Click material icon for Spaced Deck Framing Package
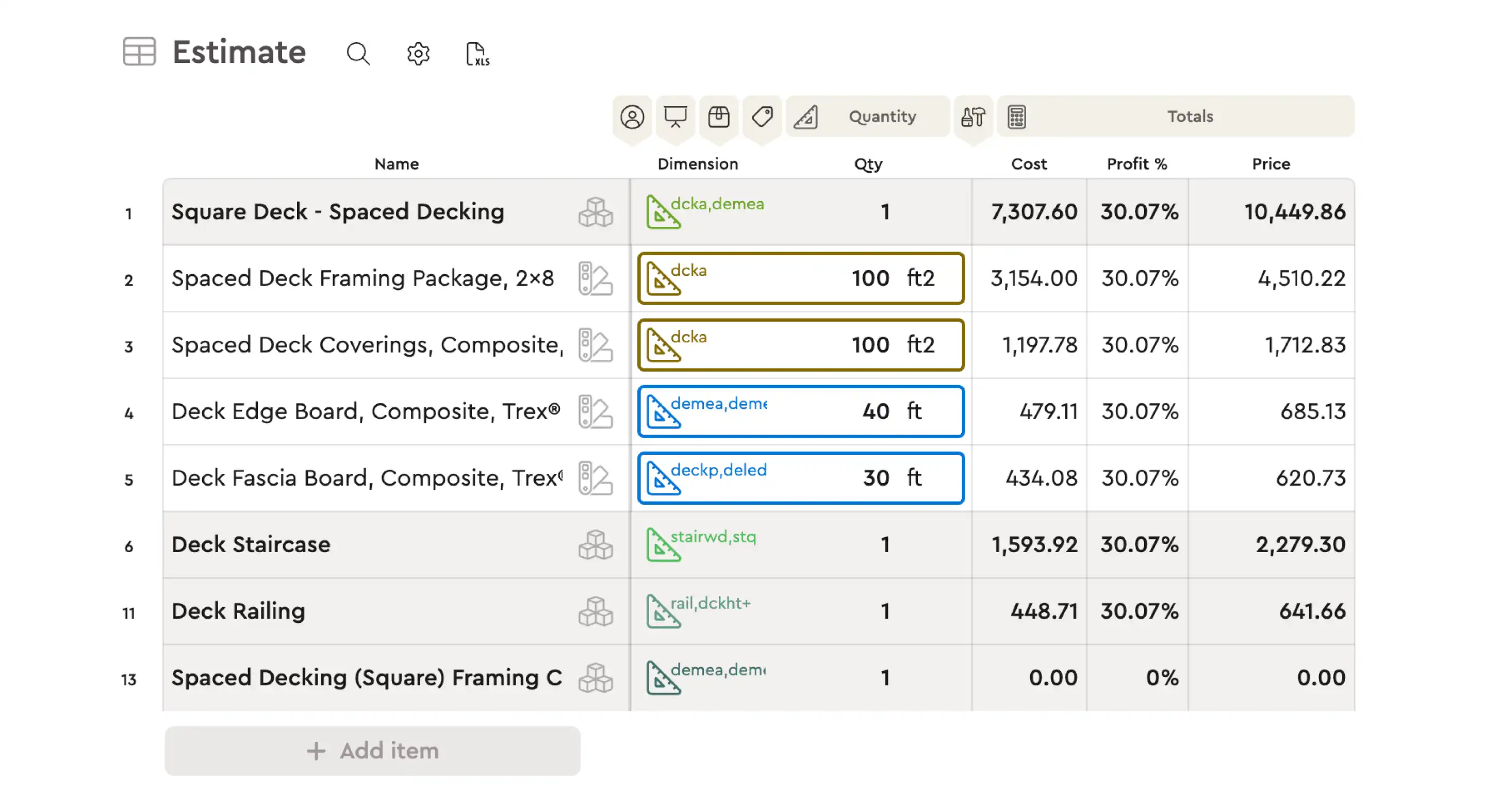 coord(596,279)
